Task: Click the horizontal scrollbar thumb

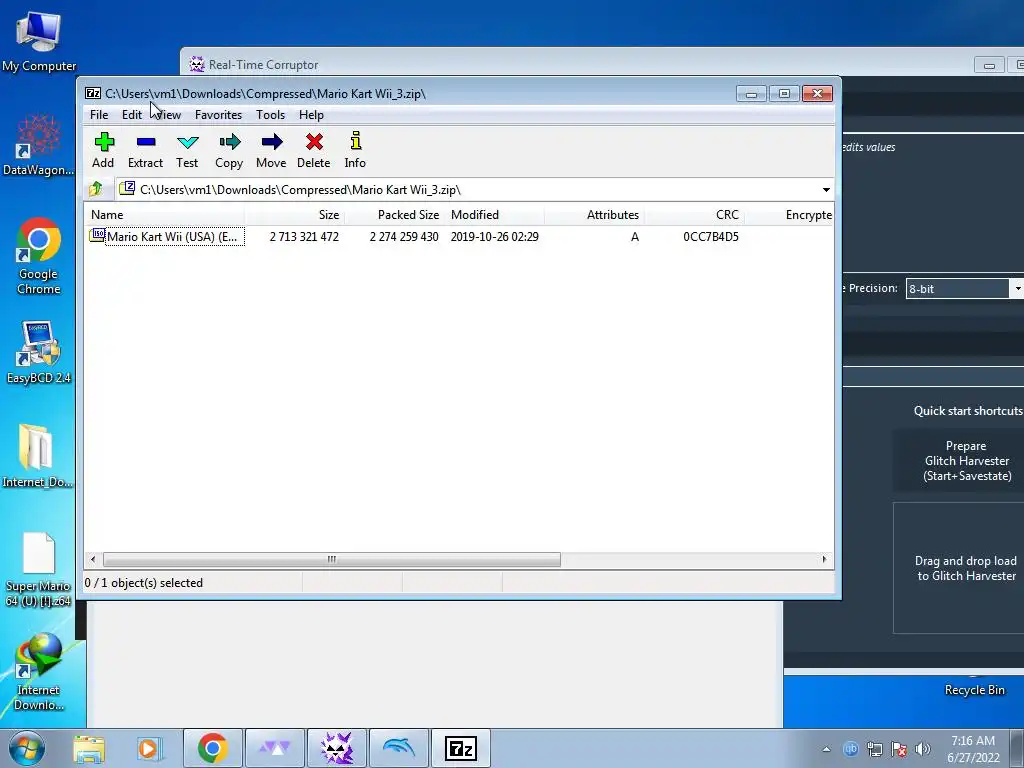Action: click(x=332, y=560)
